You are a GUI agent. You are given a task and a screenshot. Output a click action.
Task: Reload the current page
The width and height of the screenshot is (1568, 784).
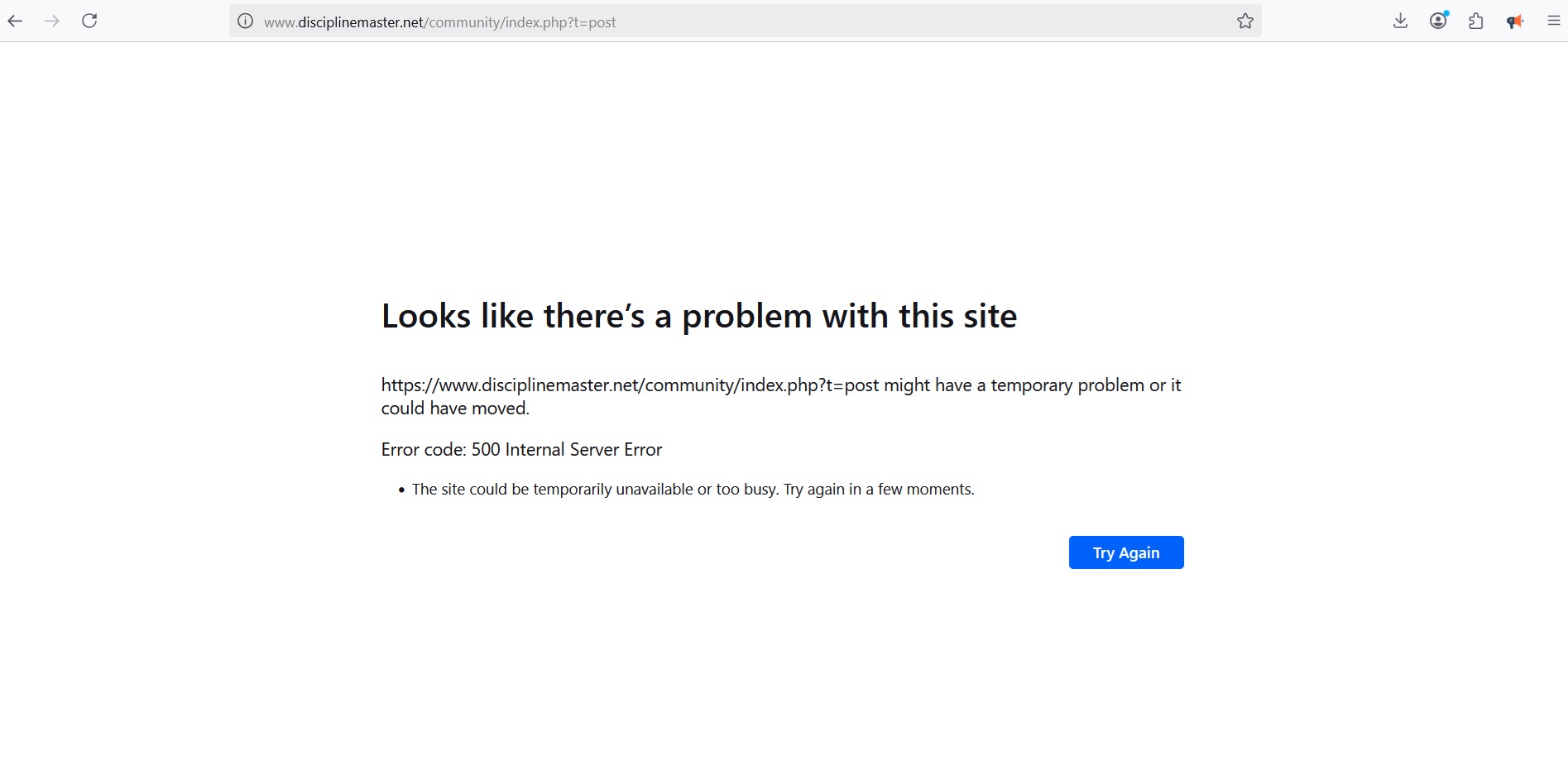tap(89, 22)
